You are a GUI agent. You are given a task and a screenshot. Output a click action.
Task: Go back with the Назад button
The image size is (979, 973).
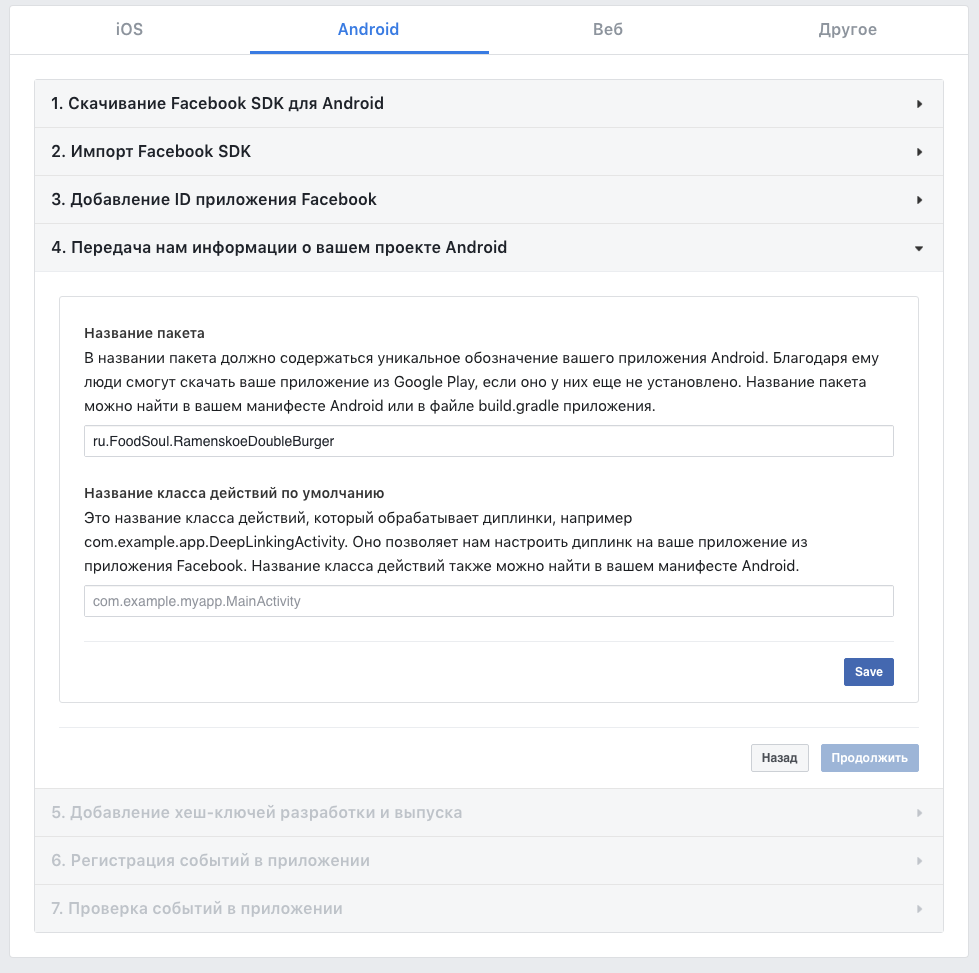780,758
